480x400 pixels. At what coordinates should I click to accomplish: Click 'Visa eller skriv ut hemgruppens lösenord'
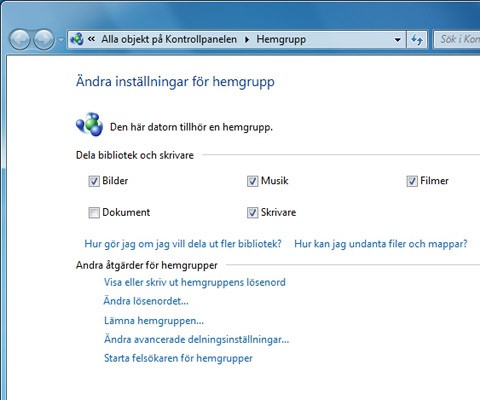[x=195, y=282]
